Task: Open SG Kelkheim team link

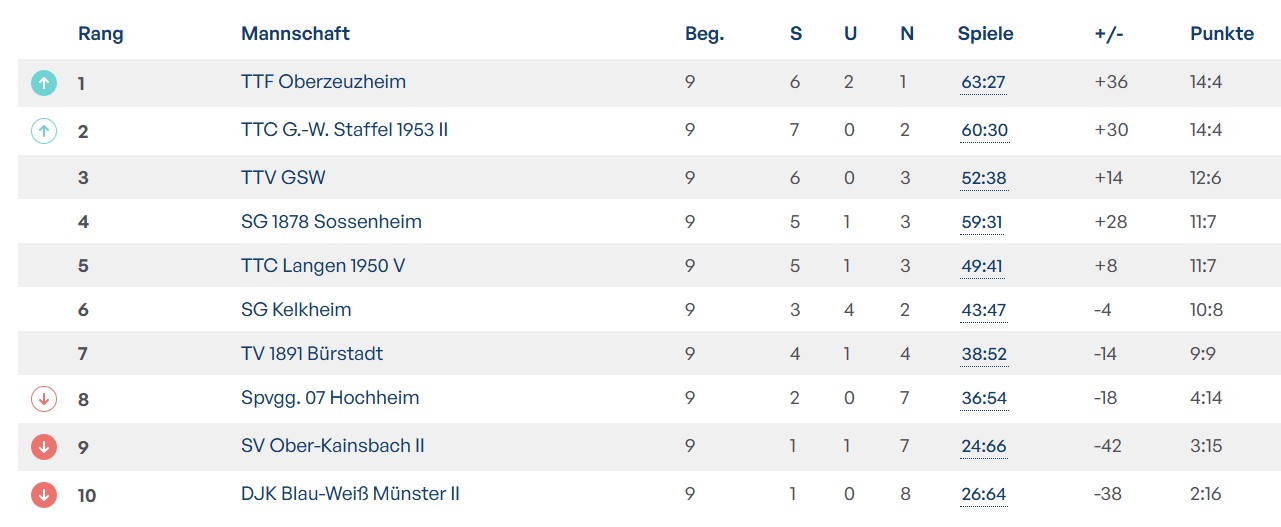Action: 296,310
